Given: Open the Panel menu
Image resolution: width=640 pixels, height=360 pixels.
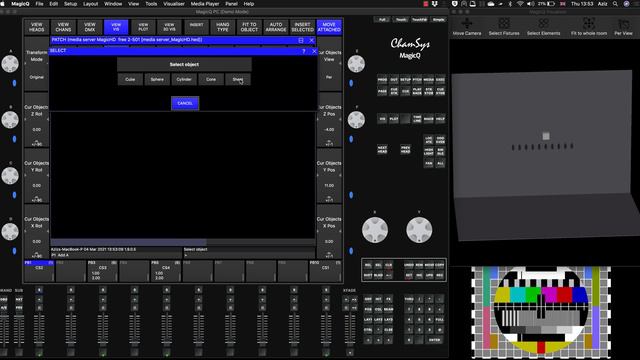Looking at the screenshot, I should pos(231,4).
